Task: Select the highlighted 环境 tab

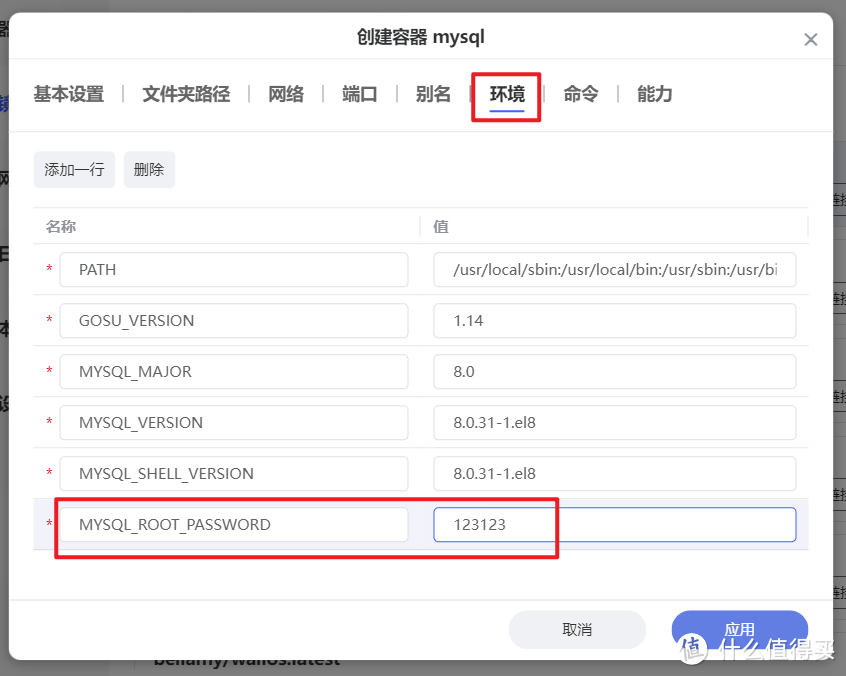Action: click(x=506, y=93)
